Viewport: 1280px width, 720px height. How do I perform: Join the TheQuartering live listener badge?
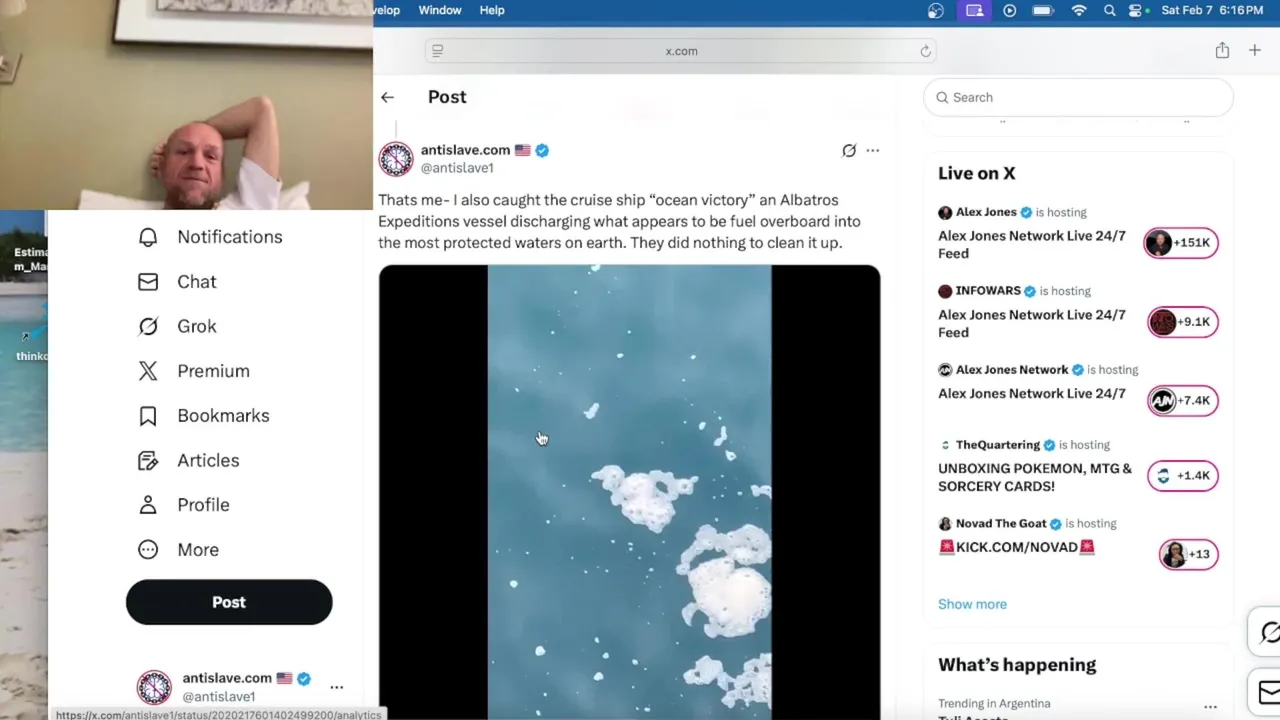[1182, 476]
